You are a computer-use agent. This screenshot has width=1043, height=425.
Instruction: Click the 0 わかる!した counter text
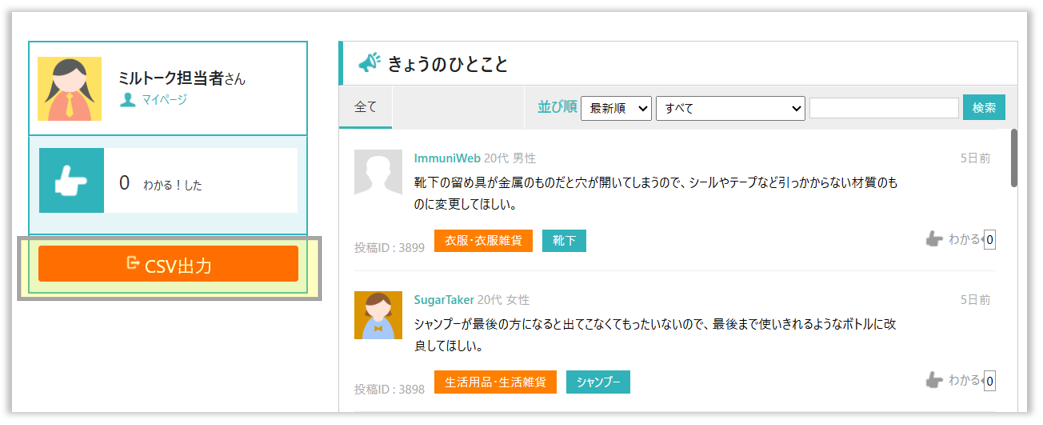click(160, 184)
